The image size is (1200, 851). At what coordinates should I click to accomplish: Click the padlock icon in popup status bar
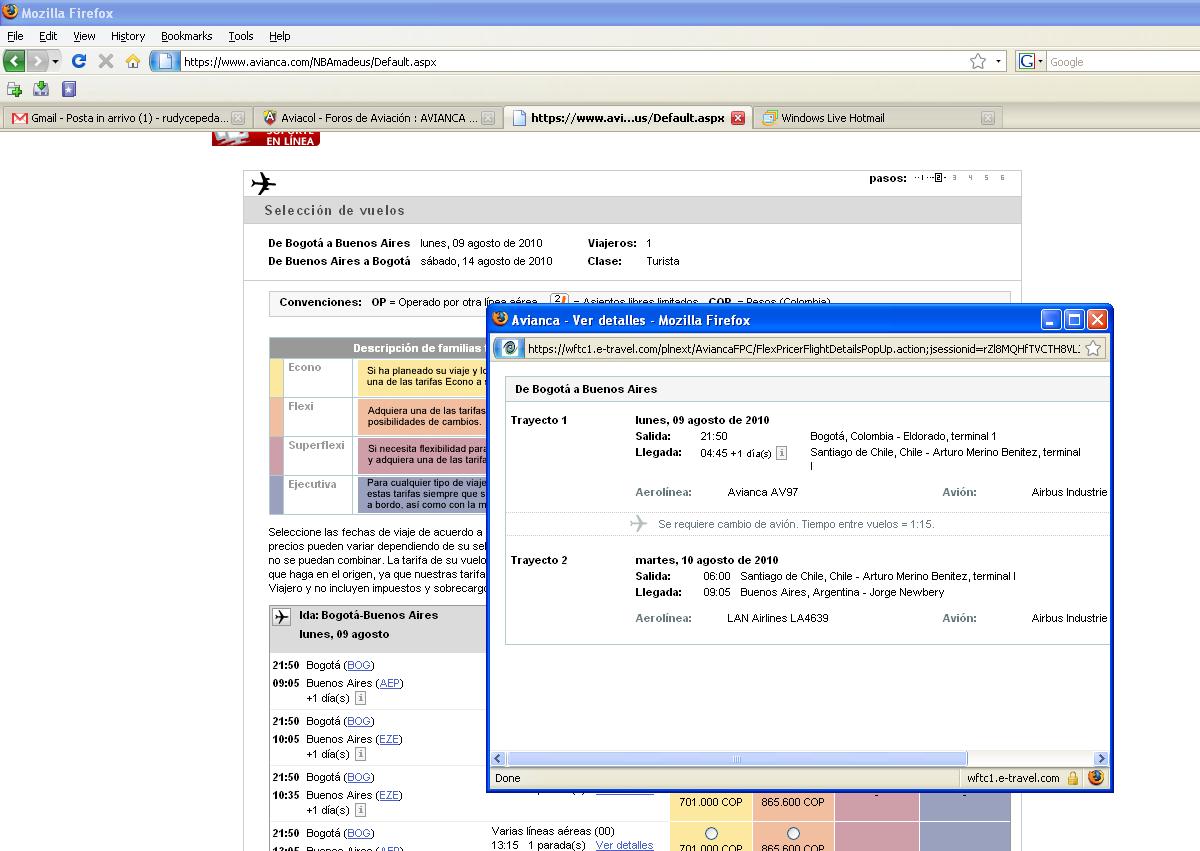pyautogui.click(x=1072, y=778)
